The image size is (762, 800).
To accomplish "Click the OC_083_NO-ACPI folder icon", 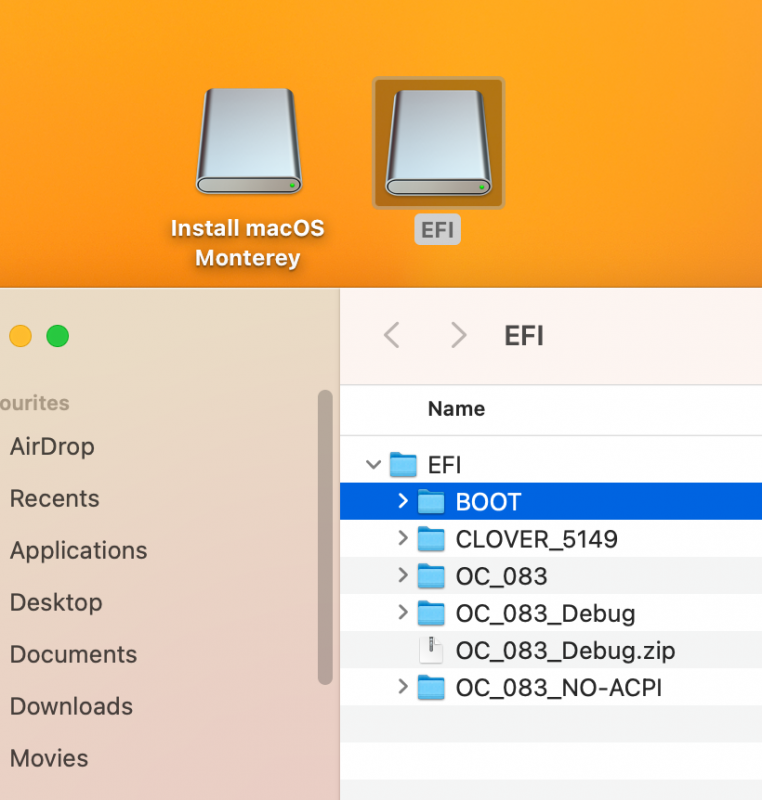I will [431, 688].
